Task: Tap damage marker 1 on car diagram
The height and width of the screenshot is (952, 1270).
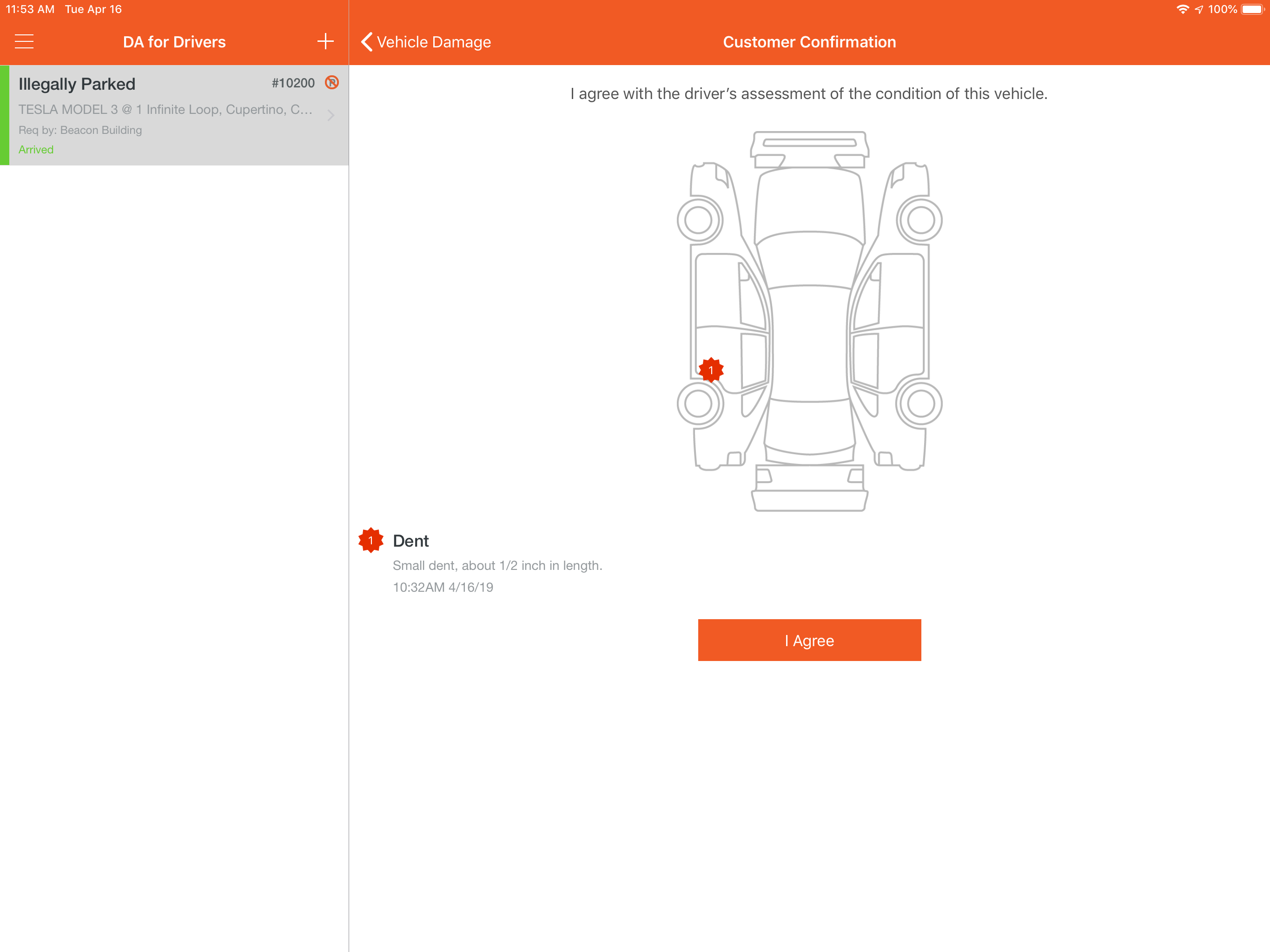Action: pyautogui.click(x=711, y=370)
